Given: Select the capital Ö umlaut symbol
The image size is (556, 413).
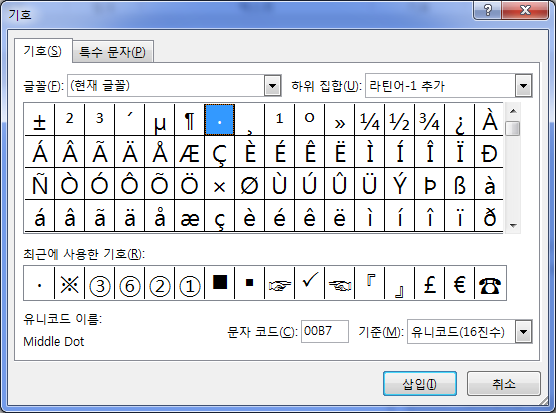Looking at the screenshot, I should (x=189, y=184).
